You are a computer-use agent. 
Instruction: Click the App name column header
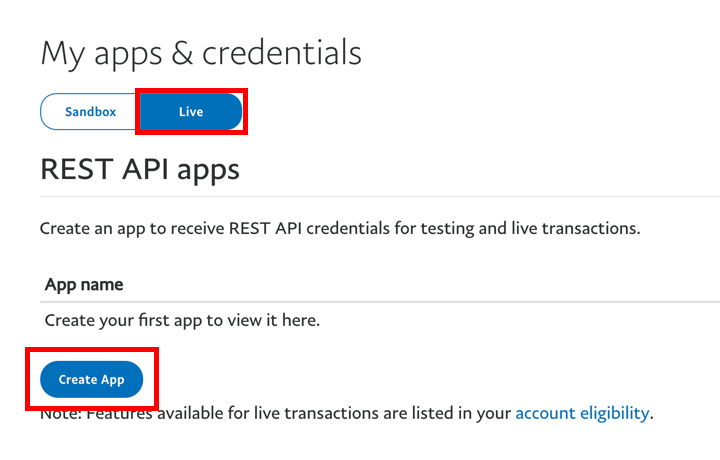click(x=84, y=284)
